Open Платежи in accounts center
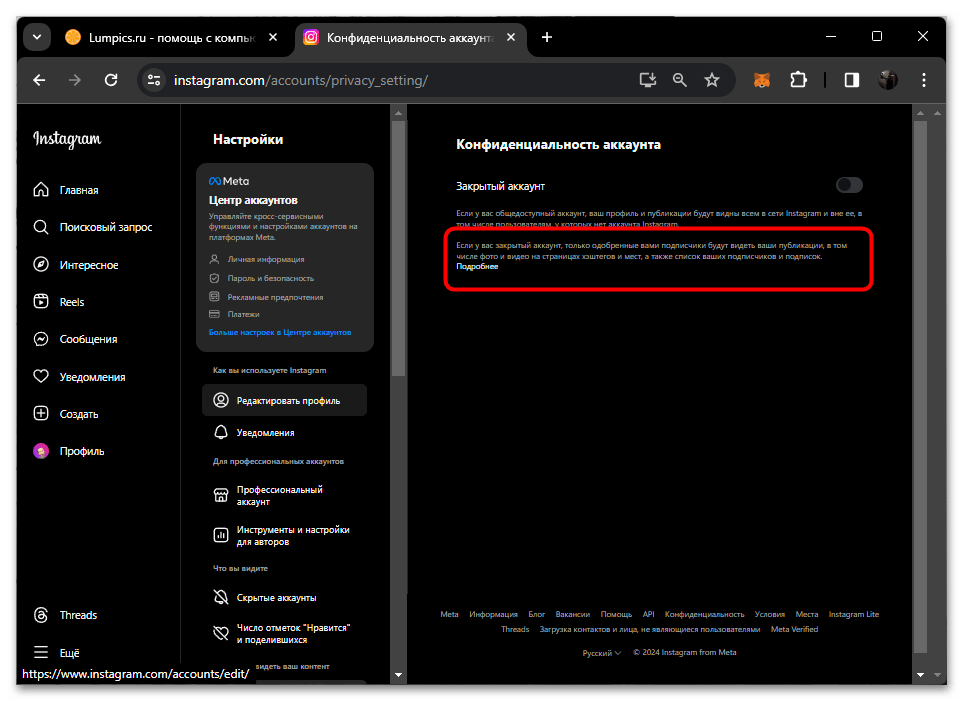This screenshot has width=963, height=701. tap(243, 315)
